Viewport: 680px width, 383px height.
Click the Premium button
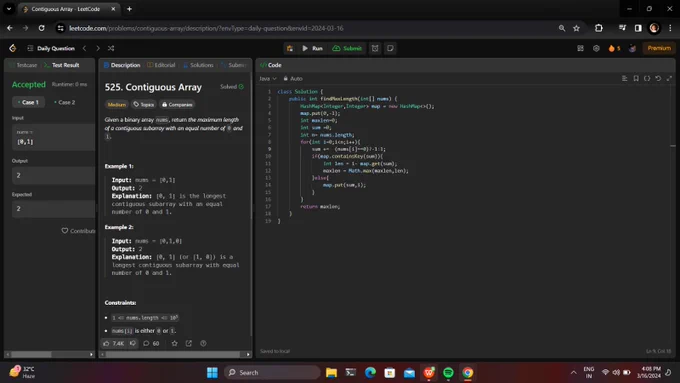coord(659,48)
